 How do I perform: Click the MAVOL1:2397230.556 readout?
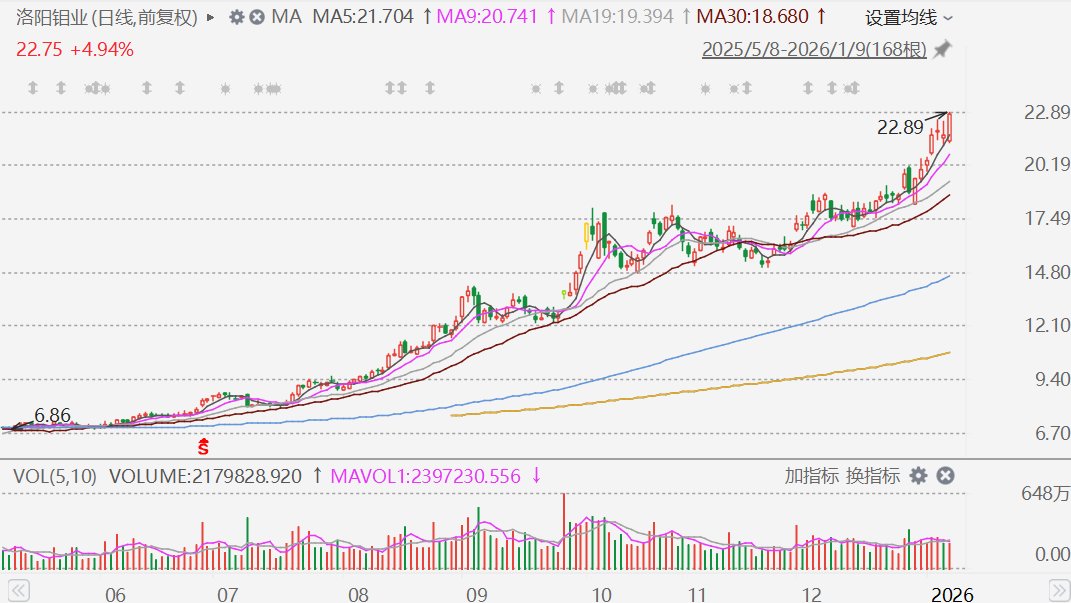coord(426,476)
